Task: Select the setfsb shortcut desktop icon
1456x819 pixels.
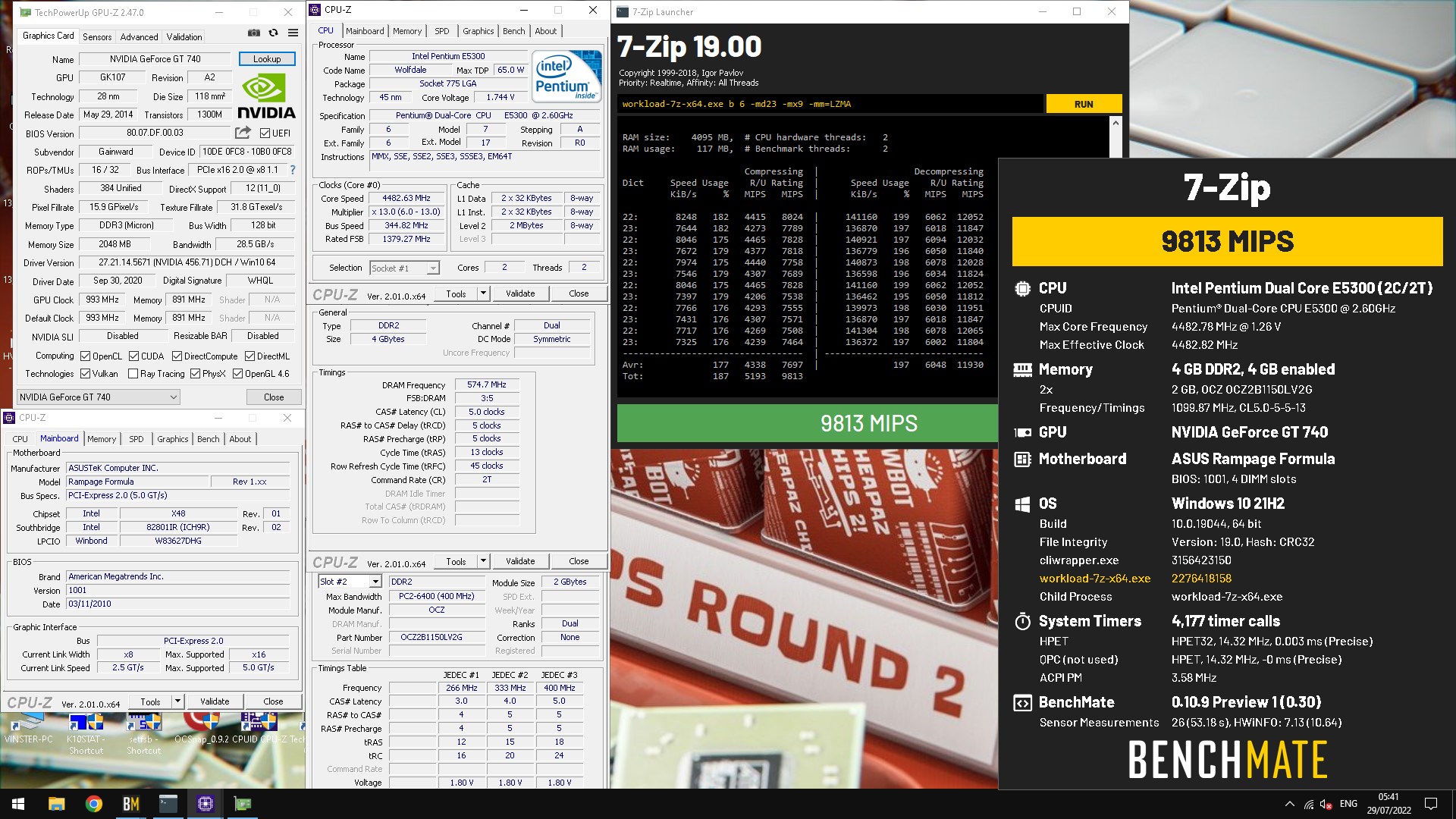Action: [x=143, y=733]
